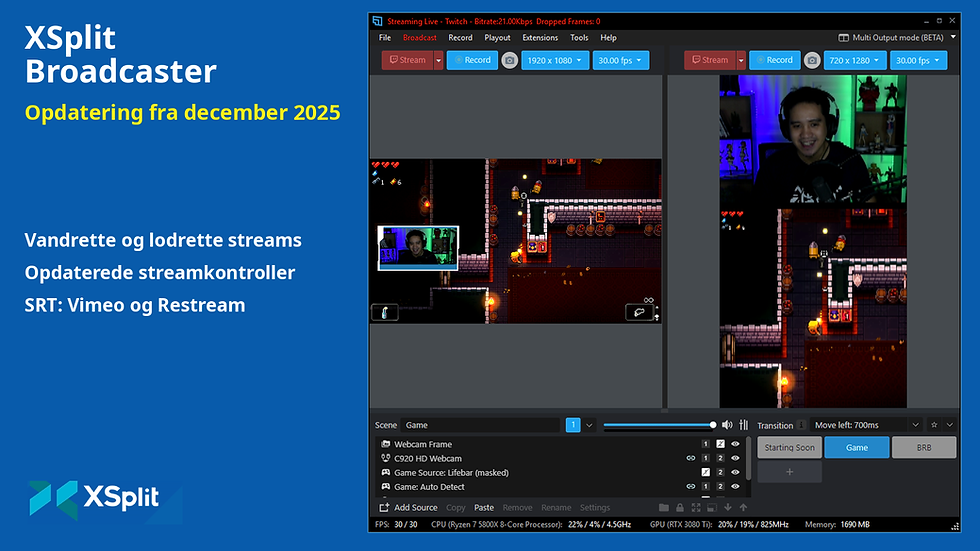This screenshot has height=551, width=980.
Task: Move source down with the down arrow
Action: pyautogui.click(x=728, y=507)
